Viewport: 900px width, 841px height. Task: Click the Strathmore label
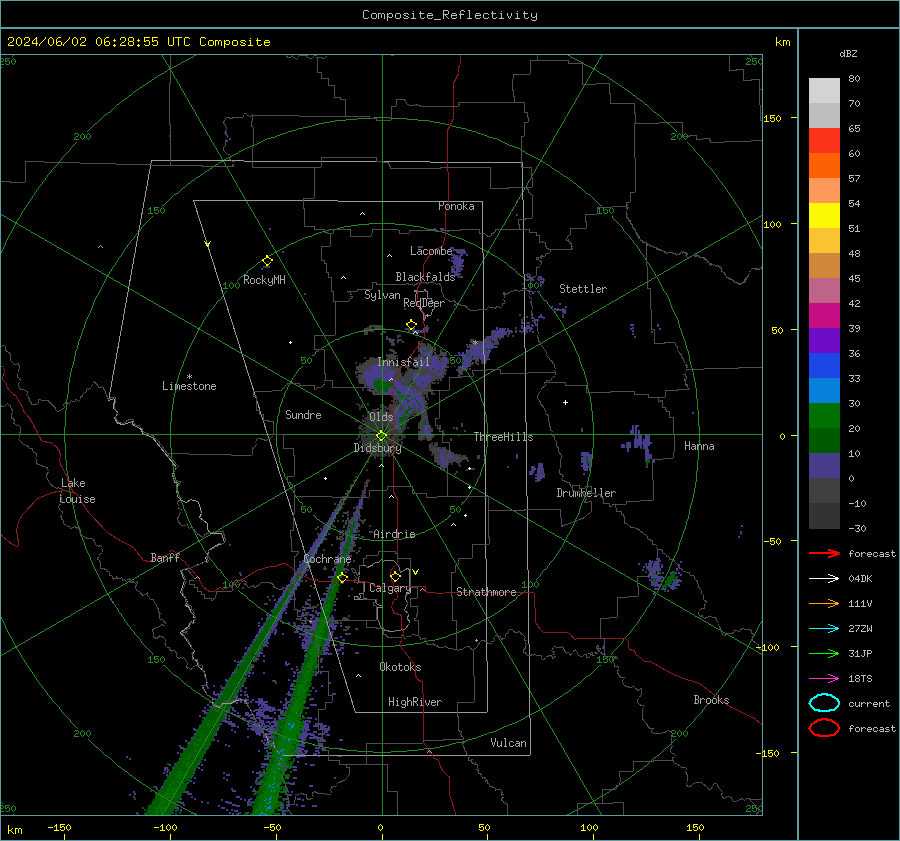(x=486, y=592)
